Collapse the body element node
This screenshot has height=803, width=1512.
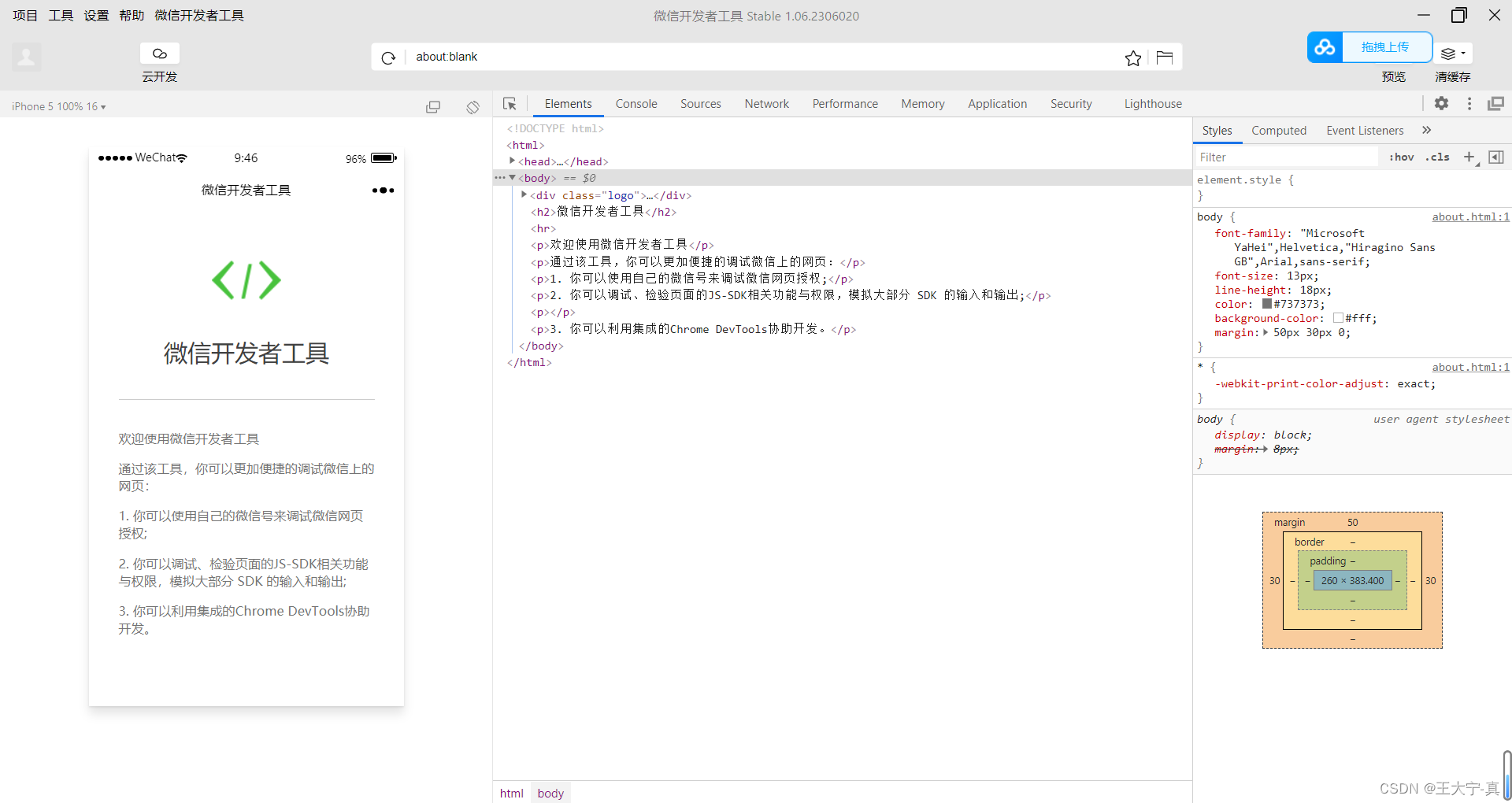point(512,178)
